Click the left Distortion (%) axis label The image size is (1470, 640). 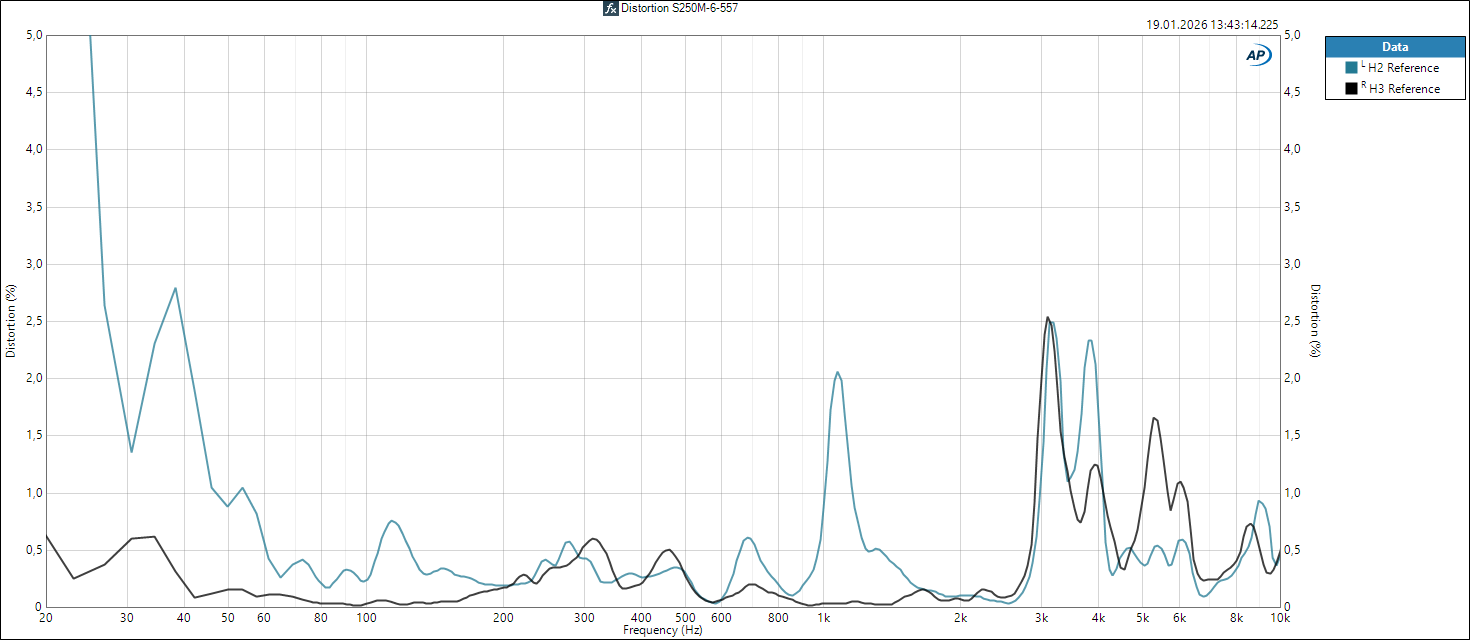tap(11, 320)
